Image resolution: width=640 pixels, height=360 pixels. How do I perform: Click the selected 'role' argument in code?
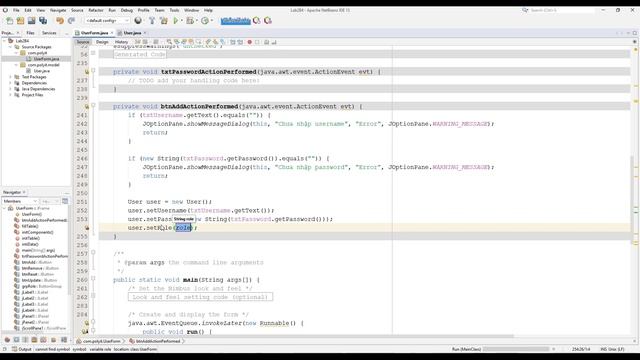coord(184,228)
